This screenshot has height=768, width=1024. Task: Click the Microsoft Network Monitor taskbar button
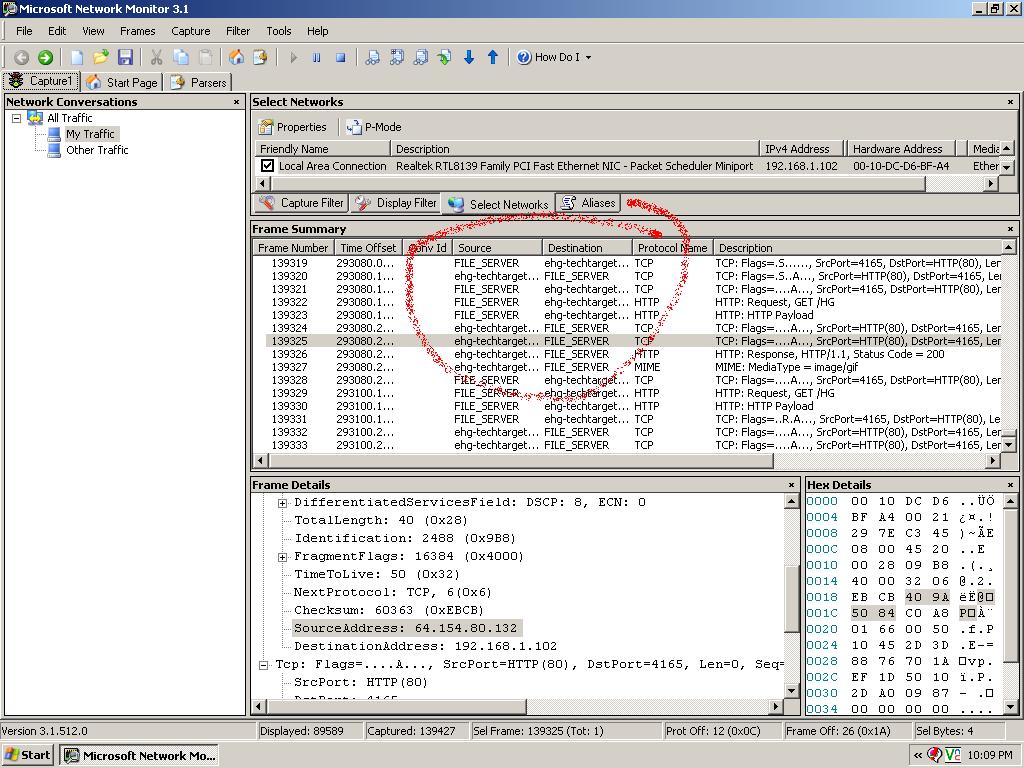140,756
